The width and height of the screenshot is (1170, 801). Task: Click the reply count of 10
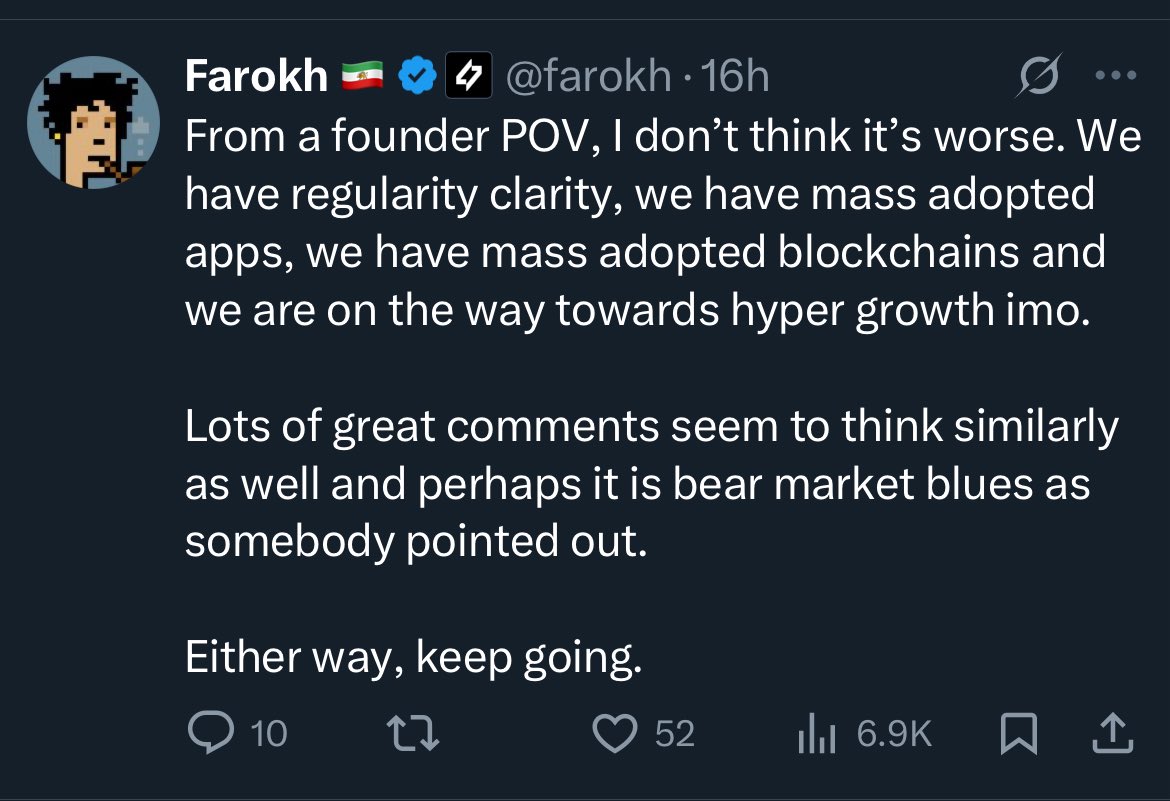(x=268, y=735)
